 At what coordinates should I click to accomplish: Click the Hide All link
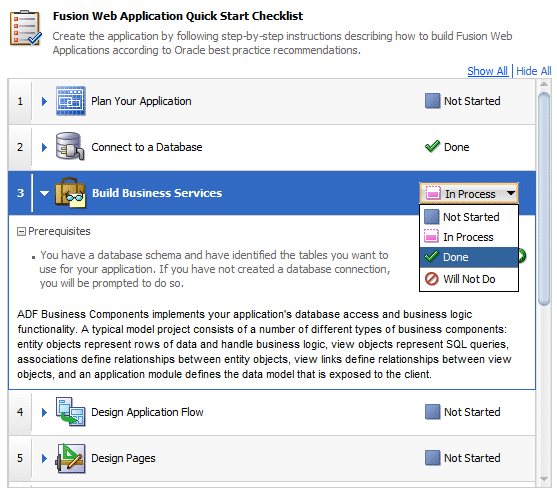(534, 71)
